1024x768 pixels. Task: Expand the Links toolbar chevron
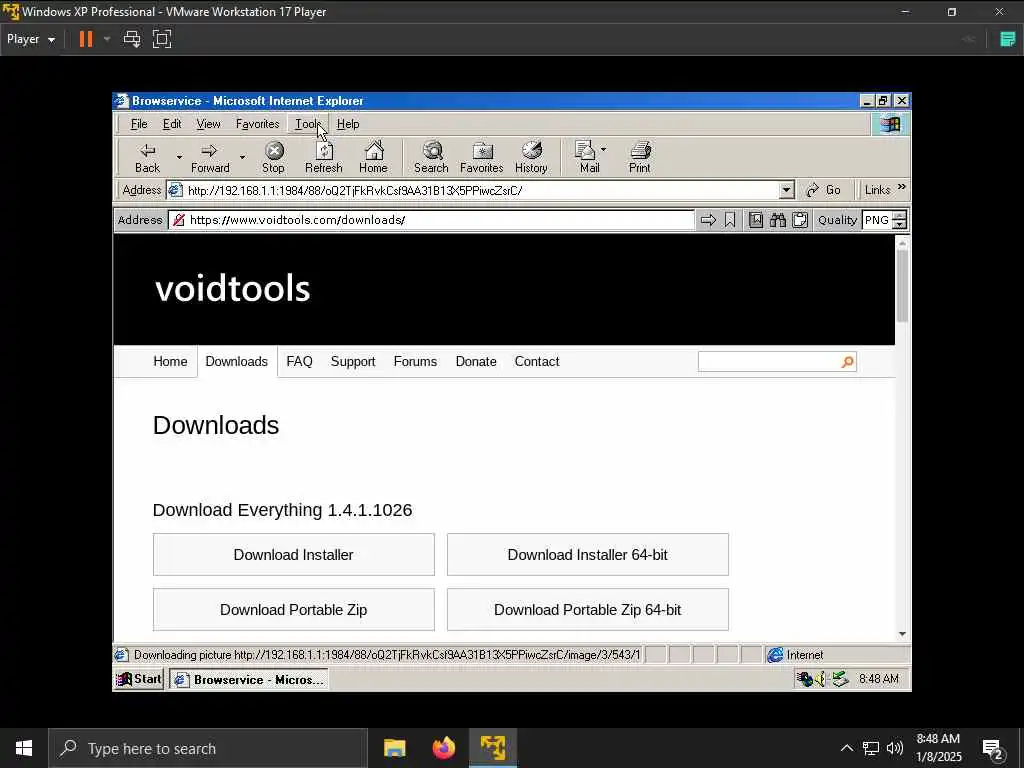902,187
